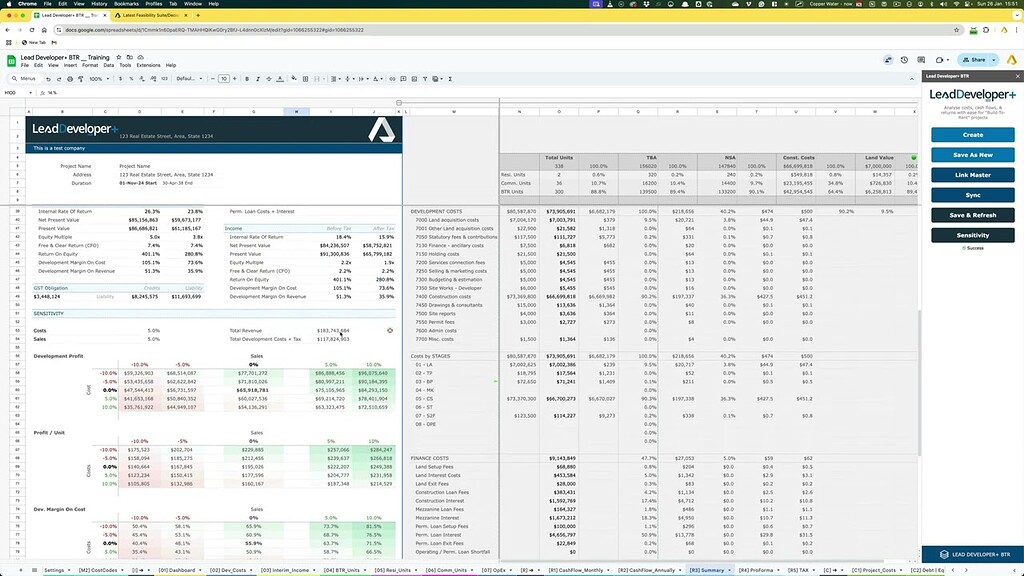Open the functions sigma menu
This screenshot has width=1024, height=576.
(x=450, y=79)
